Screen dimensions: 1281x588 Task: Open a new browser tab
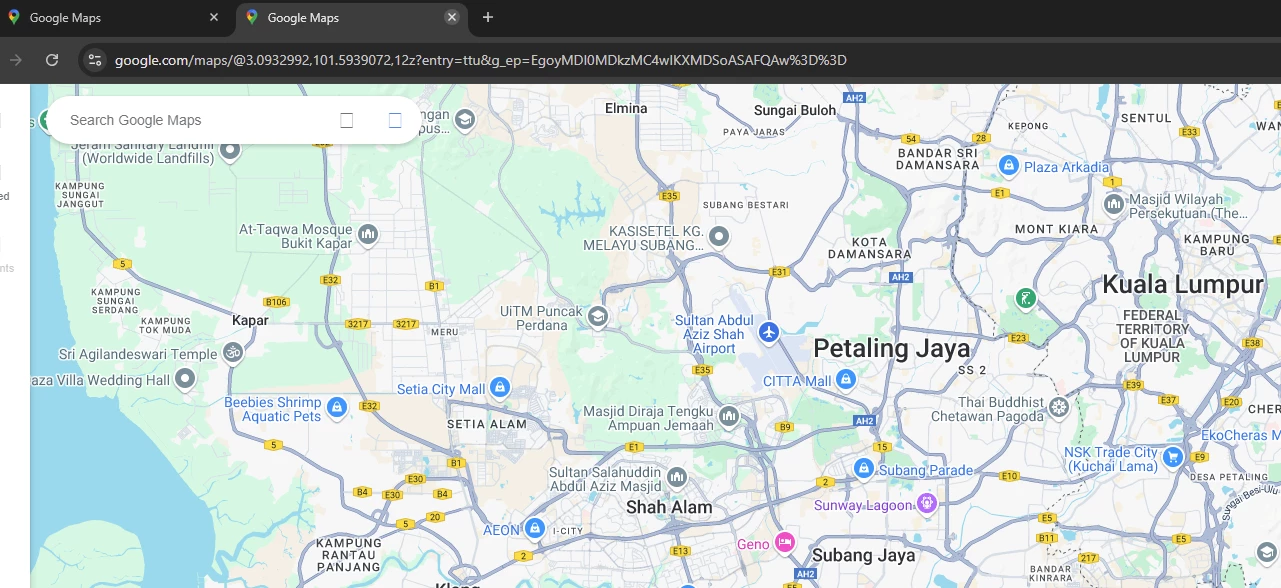488,17
